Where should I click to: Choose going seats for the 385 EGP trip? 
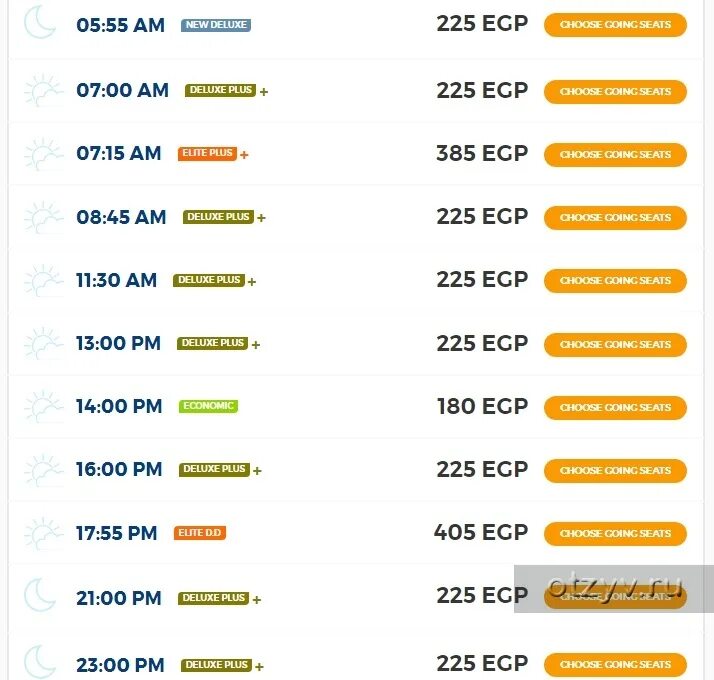coord(615,154)
